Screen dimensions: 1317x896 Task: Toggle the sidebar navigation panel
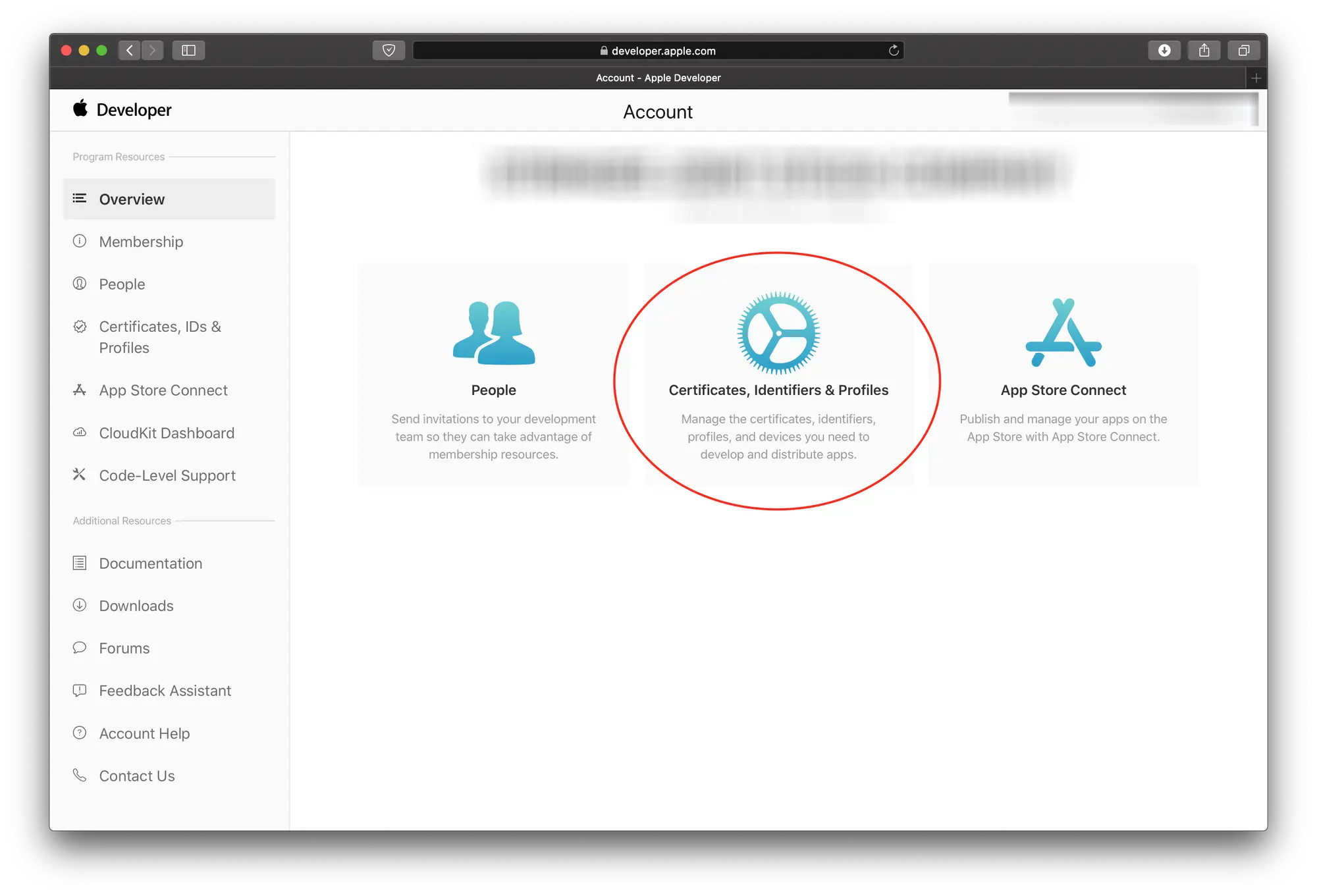click(x=188, y=49)
